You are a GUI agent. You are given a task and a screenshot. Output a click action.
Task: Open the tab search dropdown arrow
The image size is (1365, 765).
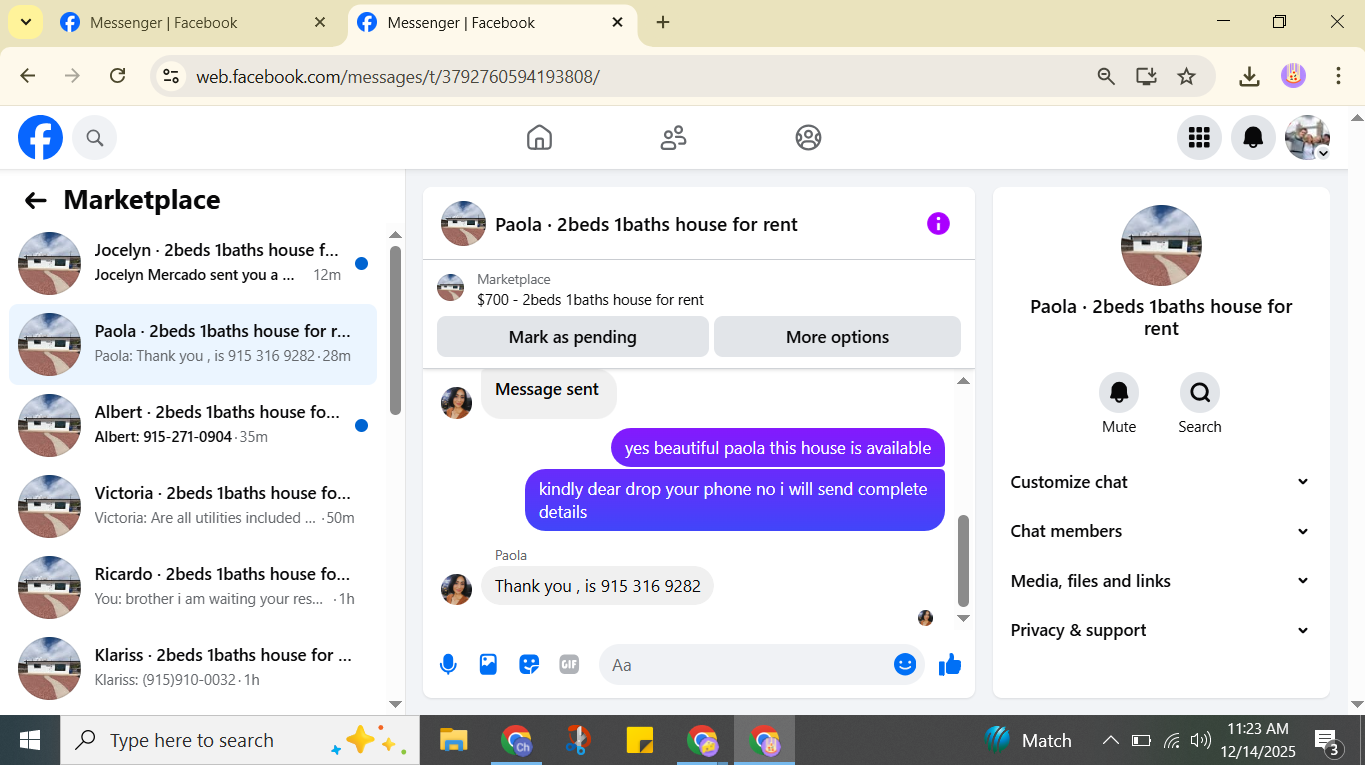point(24,23)
